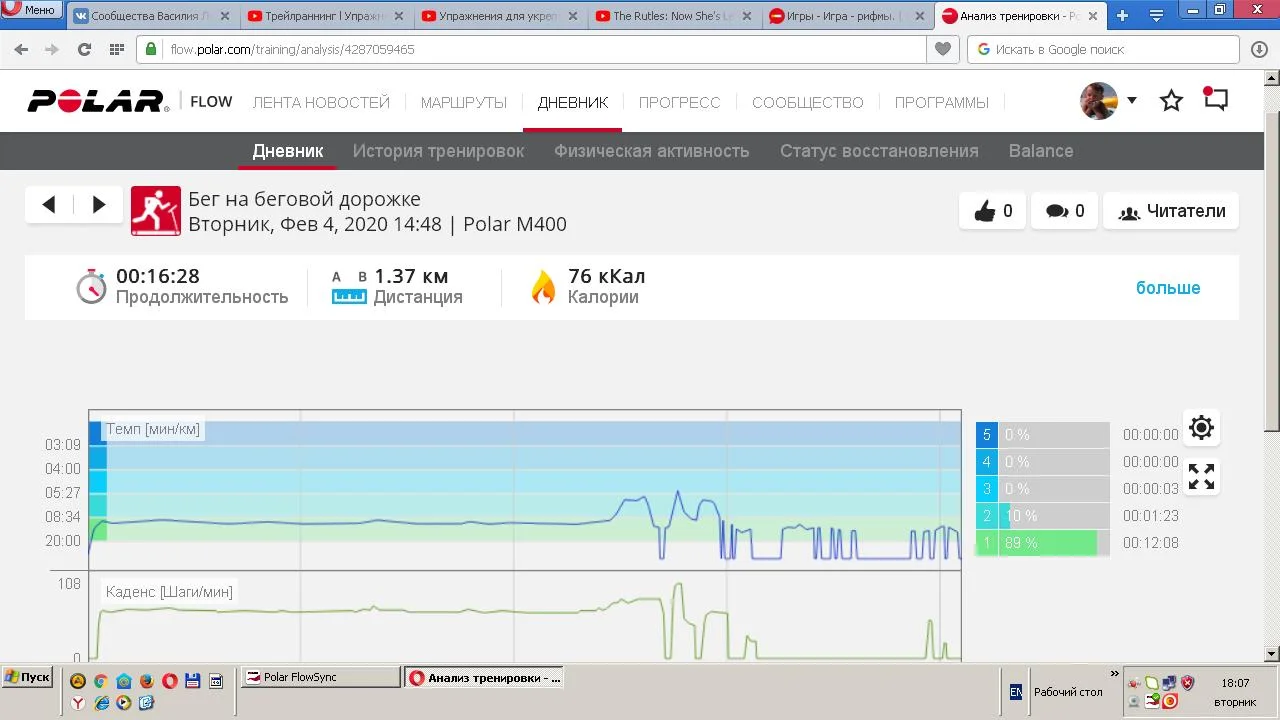
Task: Go forward in browser history
Action: tap(51, 49)
